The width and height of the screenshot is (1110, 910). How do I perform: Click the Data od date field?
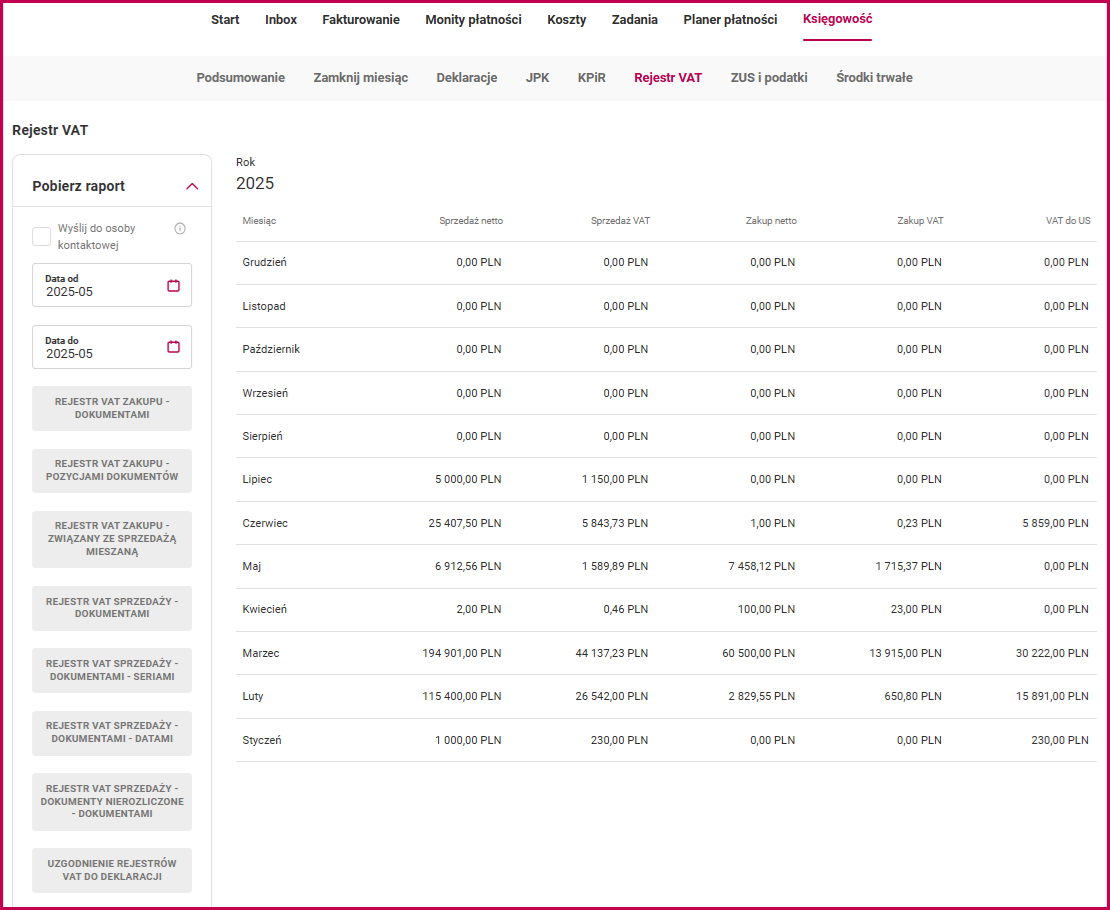(112, 285)
